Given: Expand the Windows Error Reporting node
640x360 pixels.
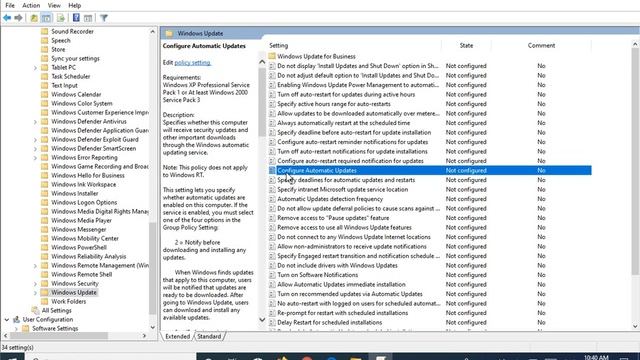Looking at the screenshot, I should point(35,158).
